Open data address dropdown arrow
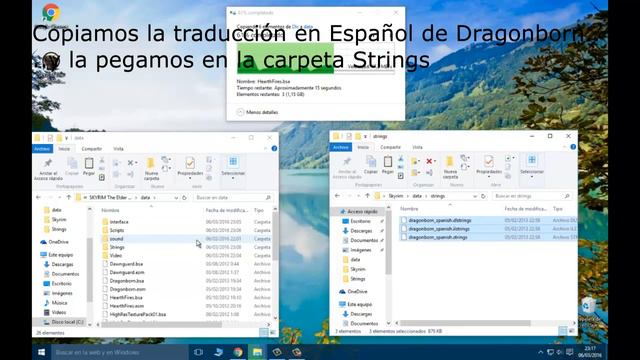 pyautogui.click(x=176, y=198)
